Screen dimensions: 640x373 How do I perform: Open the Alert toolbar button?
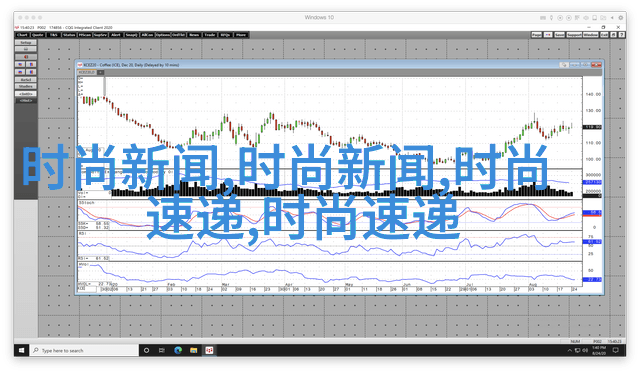click(x=116, y=35)
